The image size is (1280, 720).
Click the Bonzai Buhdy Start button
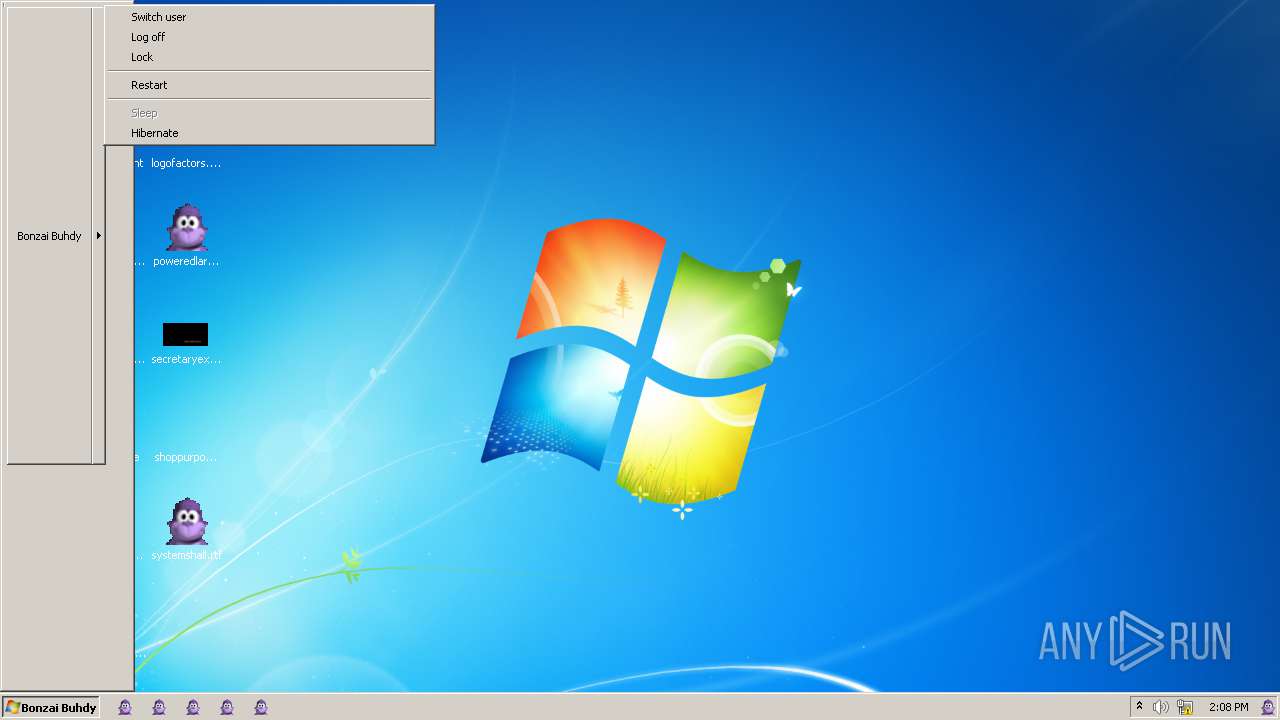tap(50, 707)
